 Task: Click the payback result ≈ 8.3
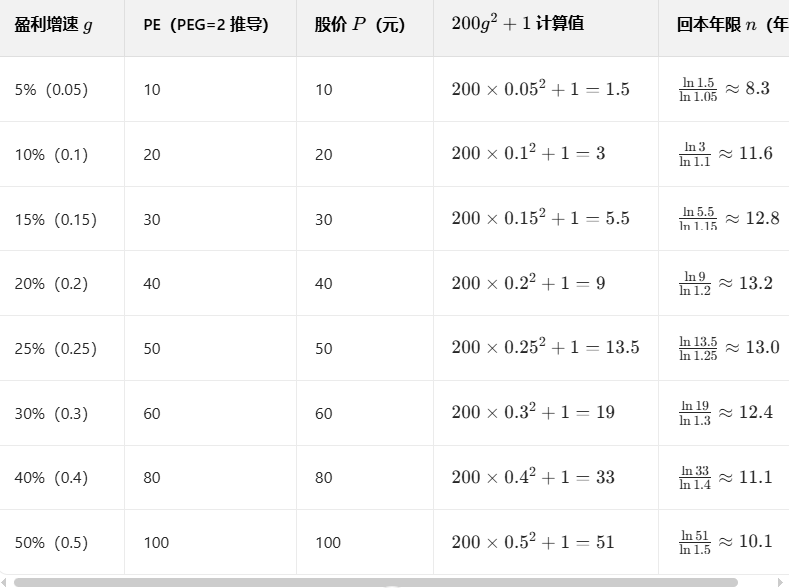point(748,89)
